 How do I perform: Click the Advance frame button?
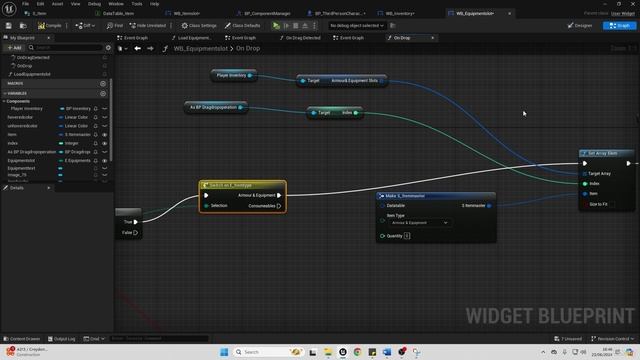tap(286, 26)
